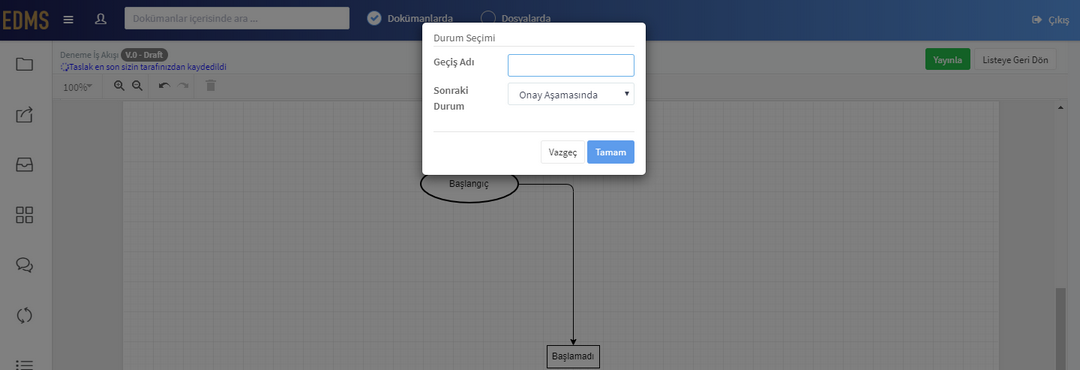Viewport: 1080px width, 370px height.
Task: Select the Dosyalarda search option
Action: pos(516,19)
